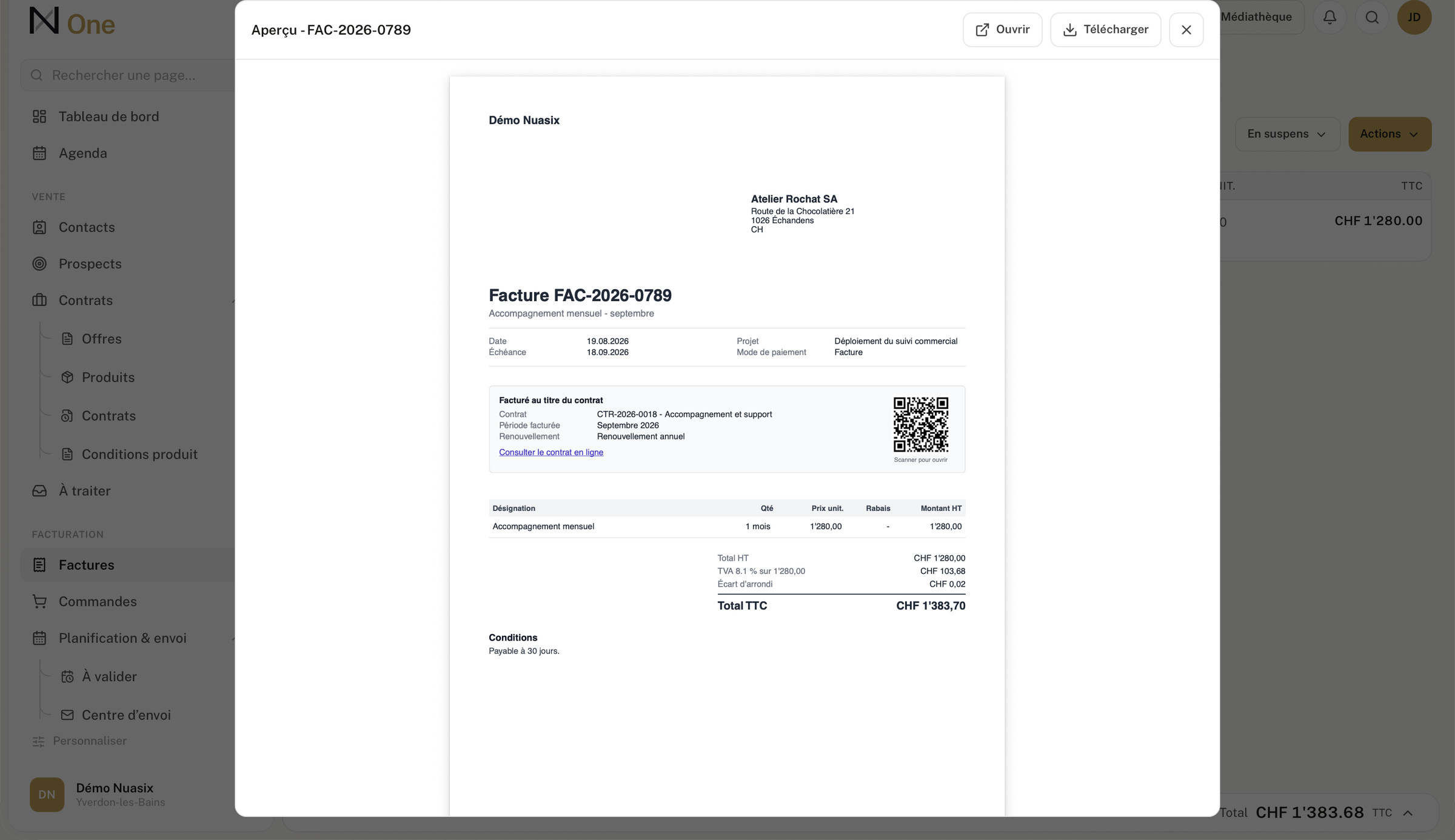Screen dimensions: 1455x840
Task: Click the Contrats briefcase icon in sidebar
Action: pos(39,300)
